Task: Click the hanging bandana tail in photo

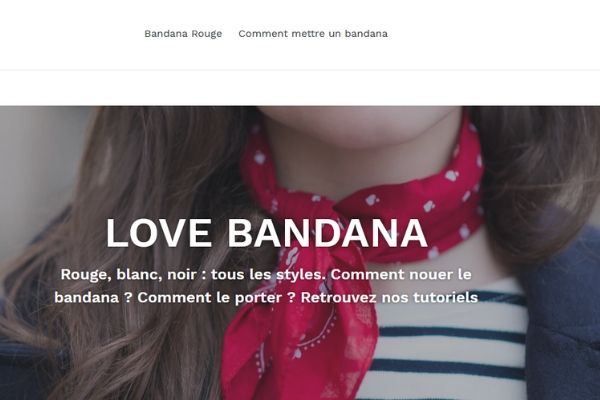Action: point(298,337)
